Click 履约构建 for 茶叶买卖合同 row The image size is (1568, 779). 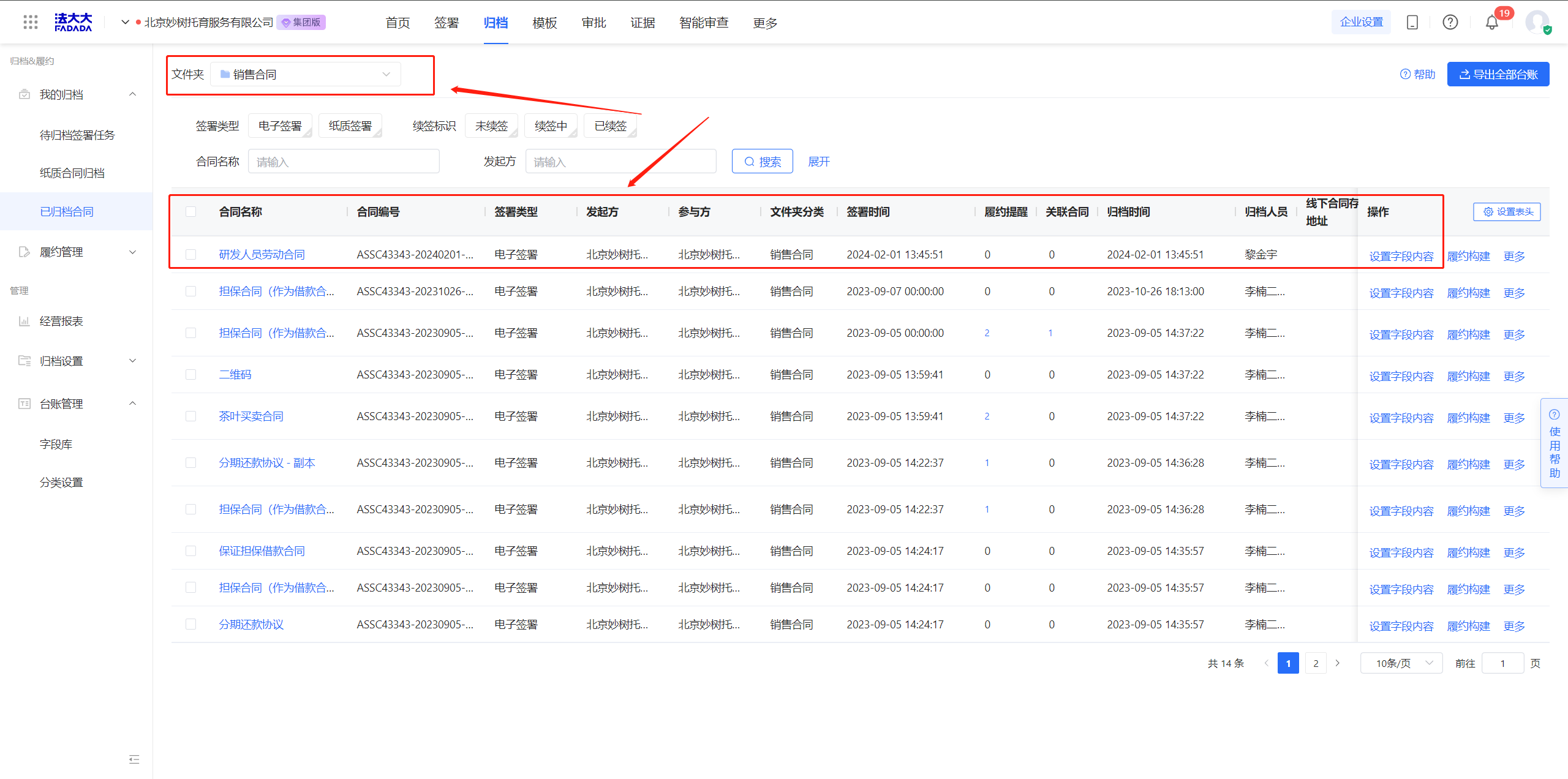(1468, 418)
